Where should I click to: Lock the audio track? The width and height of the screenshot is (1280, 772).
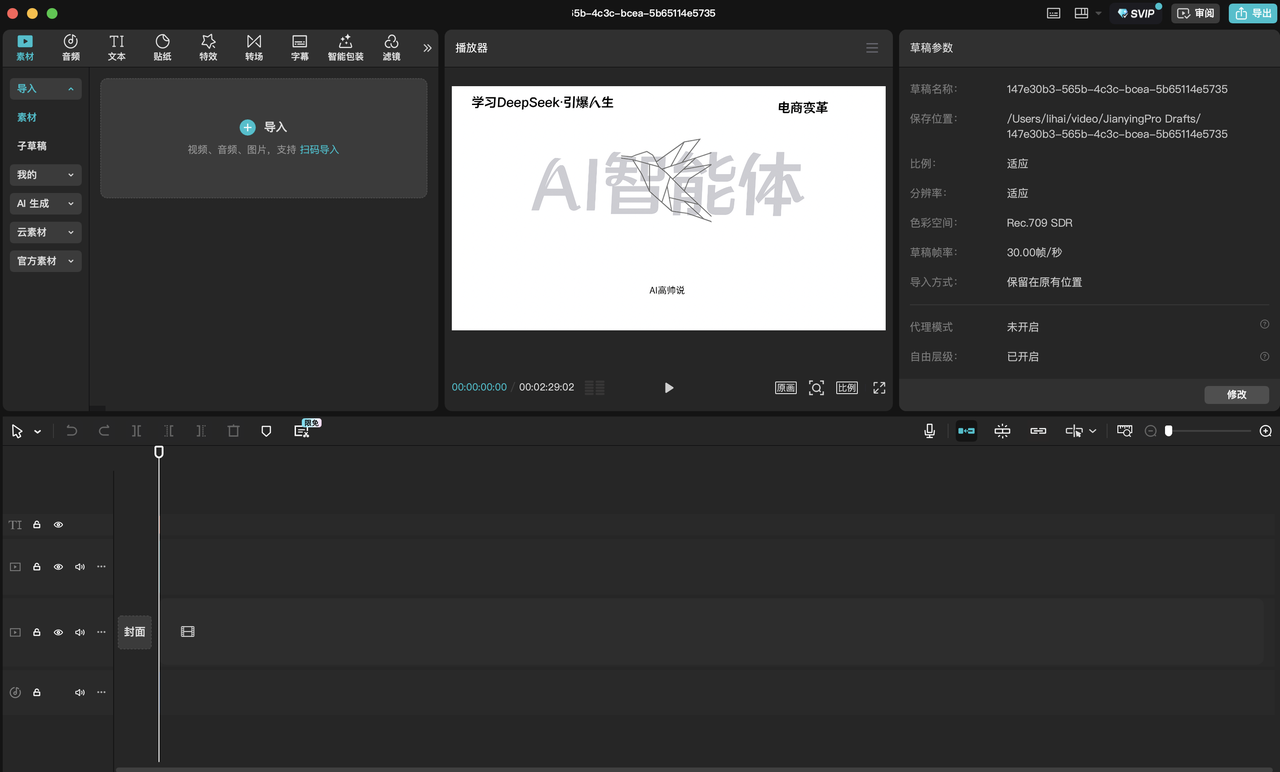tap(36, 692)
